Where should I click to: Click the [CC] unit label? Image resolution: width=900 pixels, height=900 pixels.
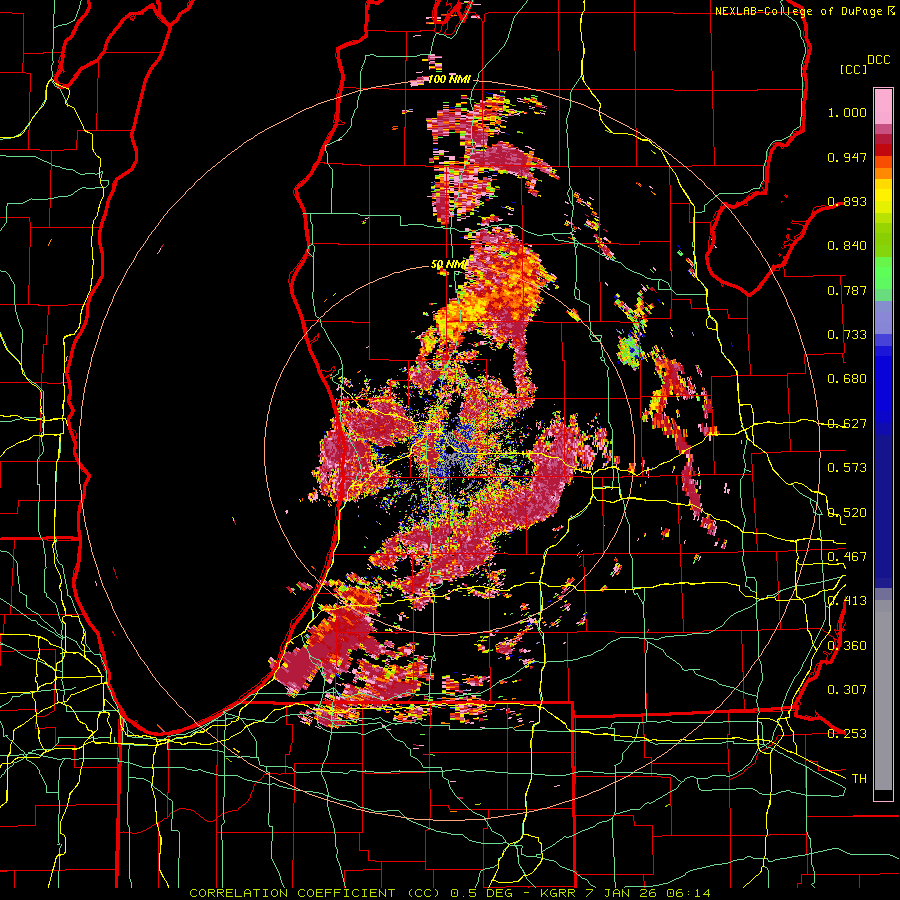854,69
